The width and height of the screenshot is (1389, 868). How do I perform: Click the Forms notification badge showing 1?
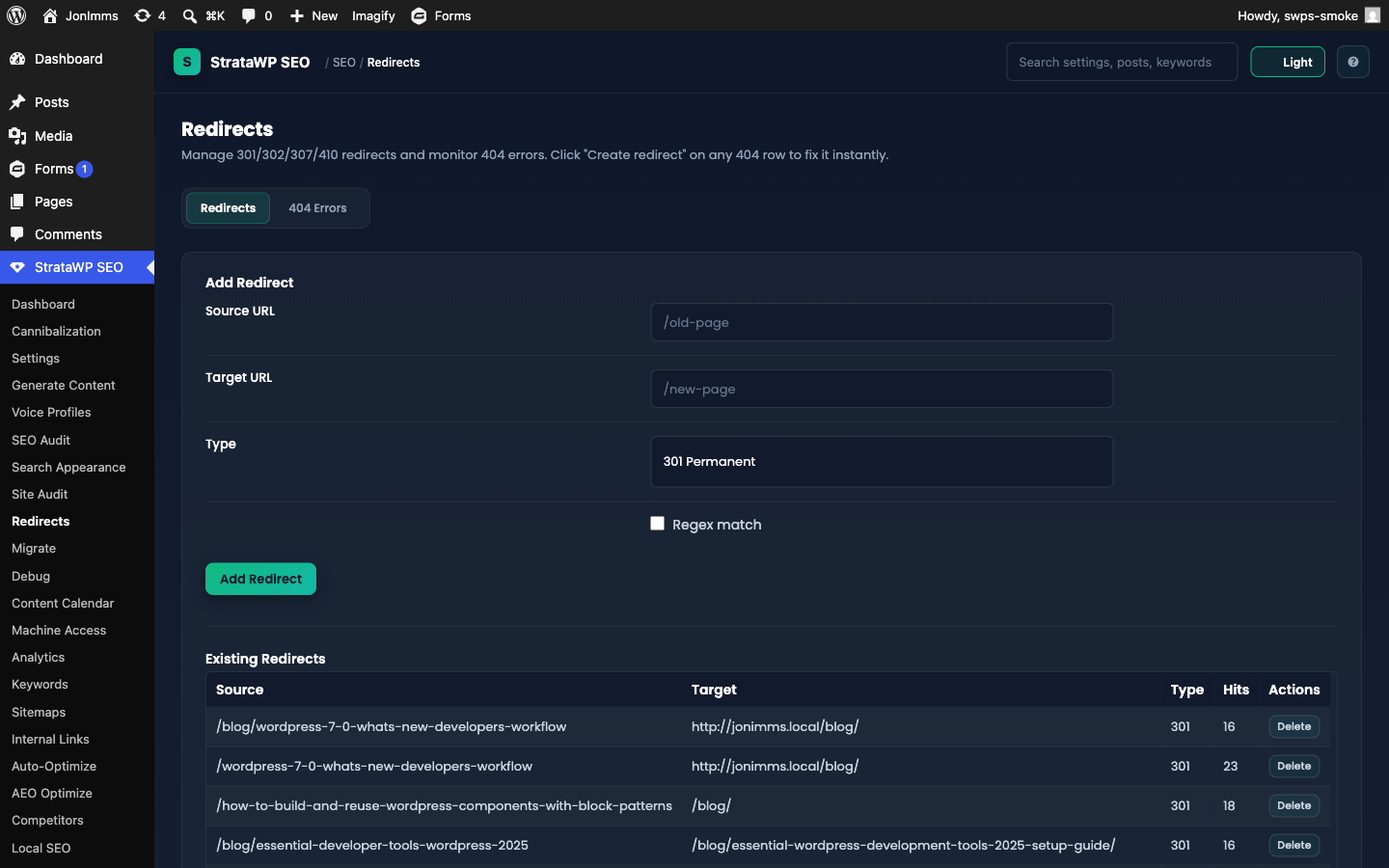pos(85,169)
